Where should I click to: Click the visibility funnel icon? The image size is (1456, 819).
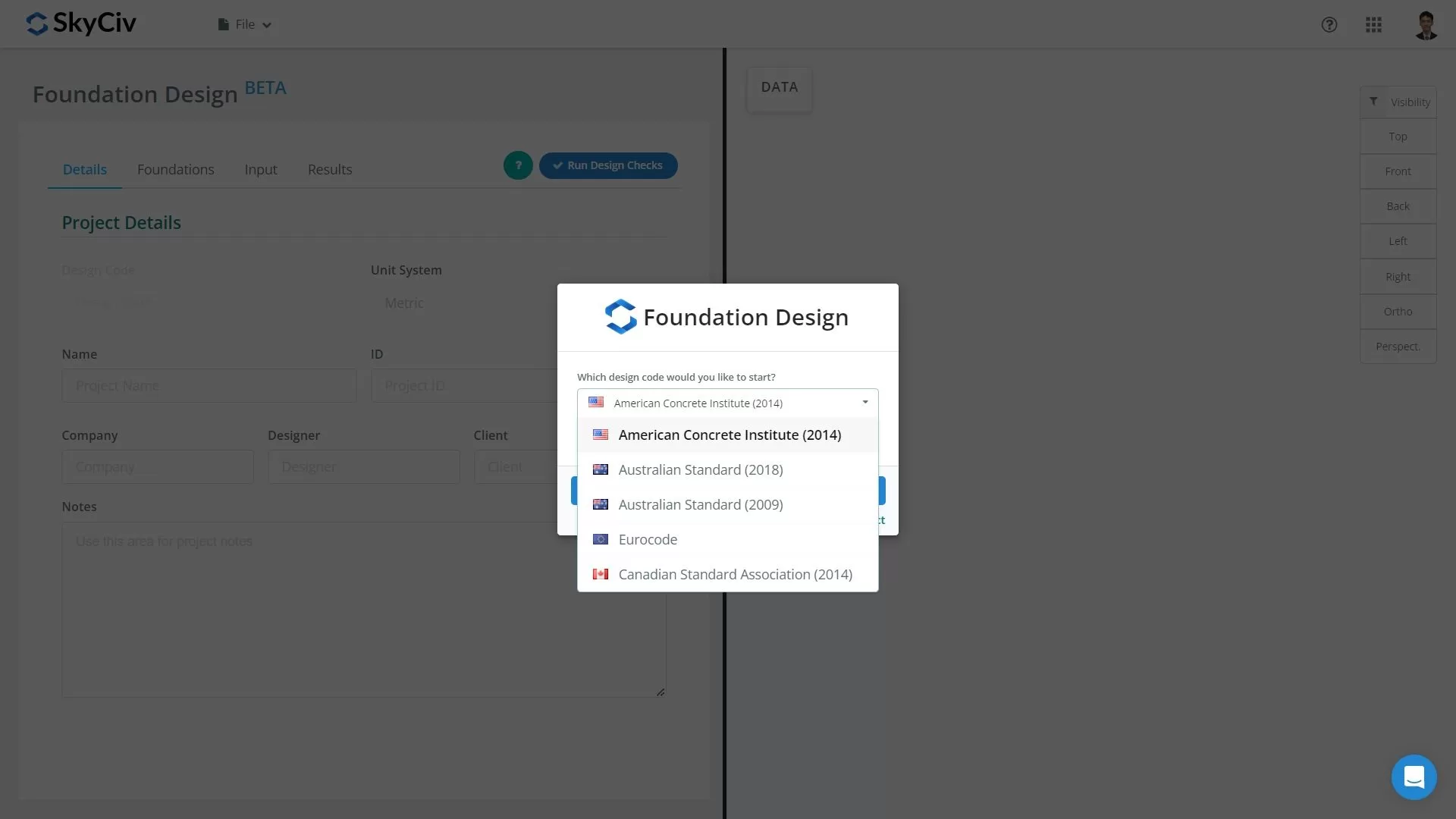[x=1373, y=102]
